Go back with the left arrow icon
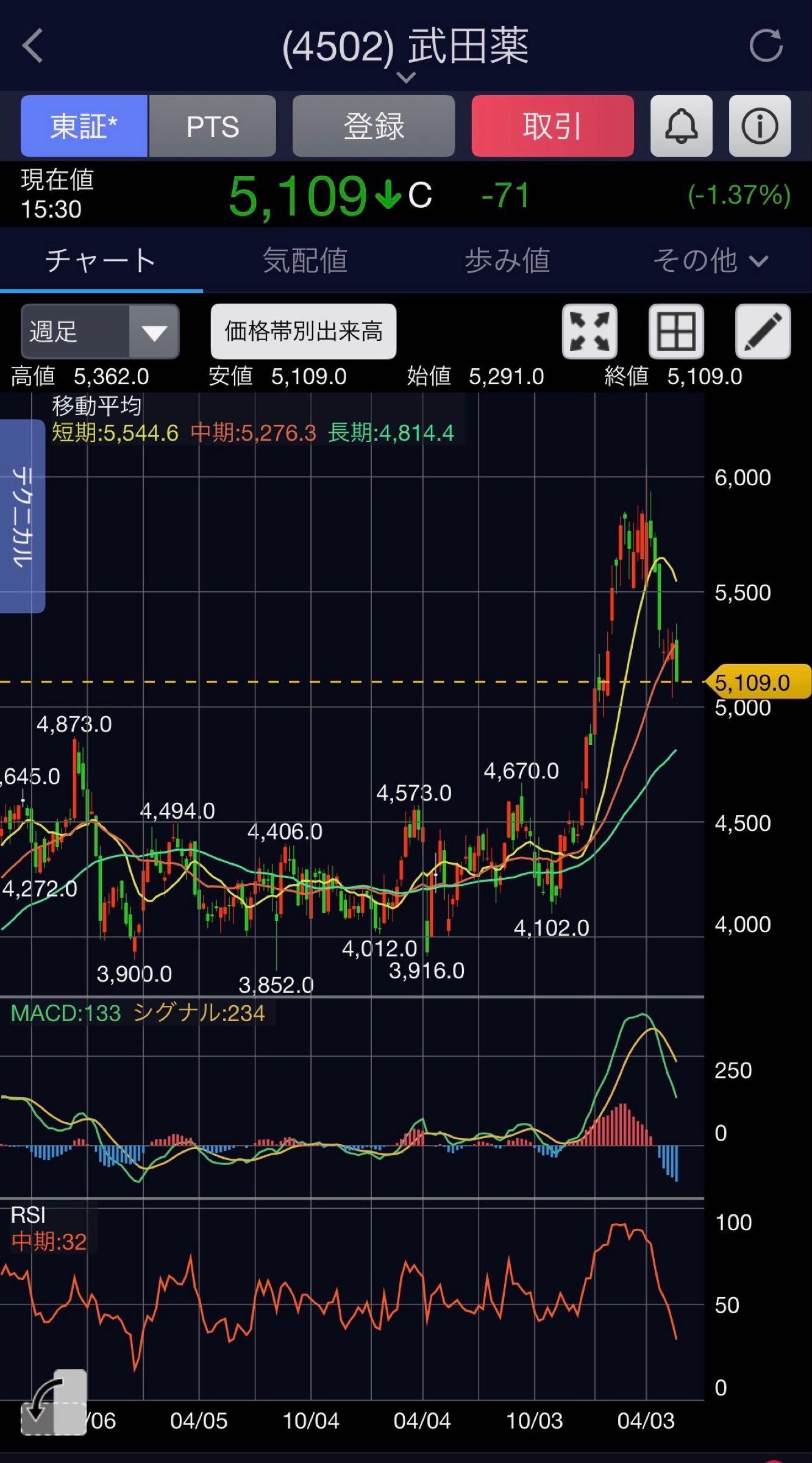The image size is (812, 1463). pyautogui.click(x=33, y=46)
